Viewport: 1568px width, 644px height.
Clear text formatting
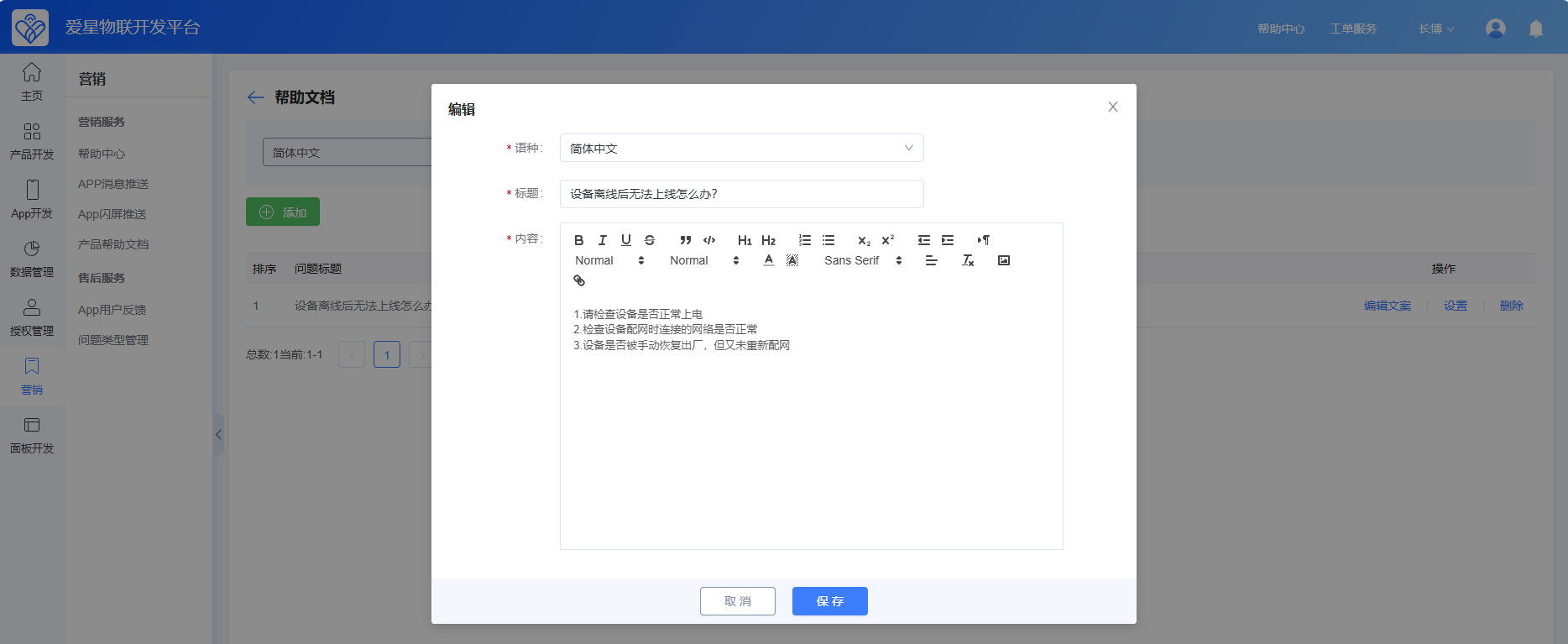(x=968, y=260)
